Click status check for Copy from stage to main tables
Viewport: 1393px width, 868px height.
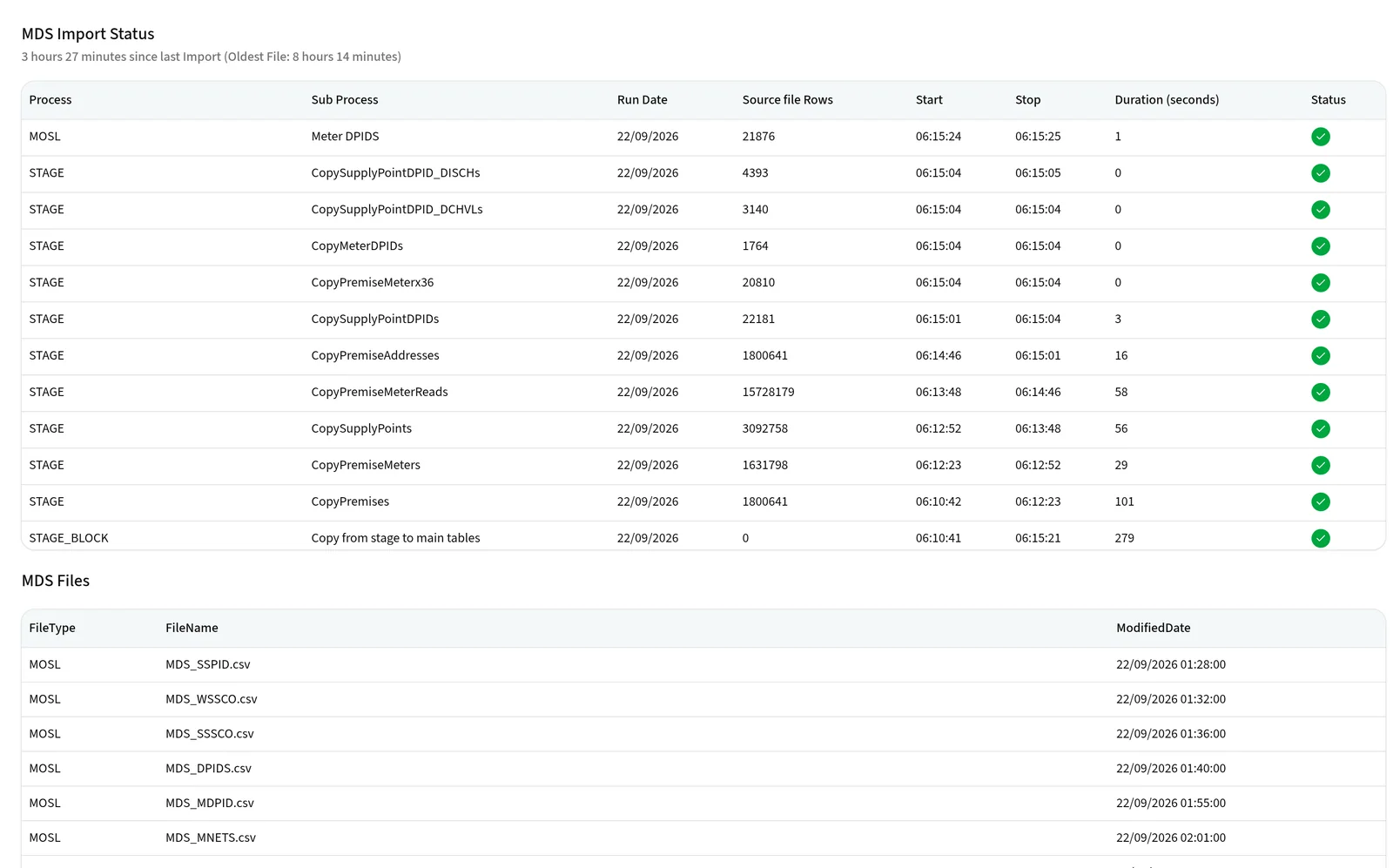[1321, 539]
